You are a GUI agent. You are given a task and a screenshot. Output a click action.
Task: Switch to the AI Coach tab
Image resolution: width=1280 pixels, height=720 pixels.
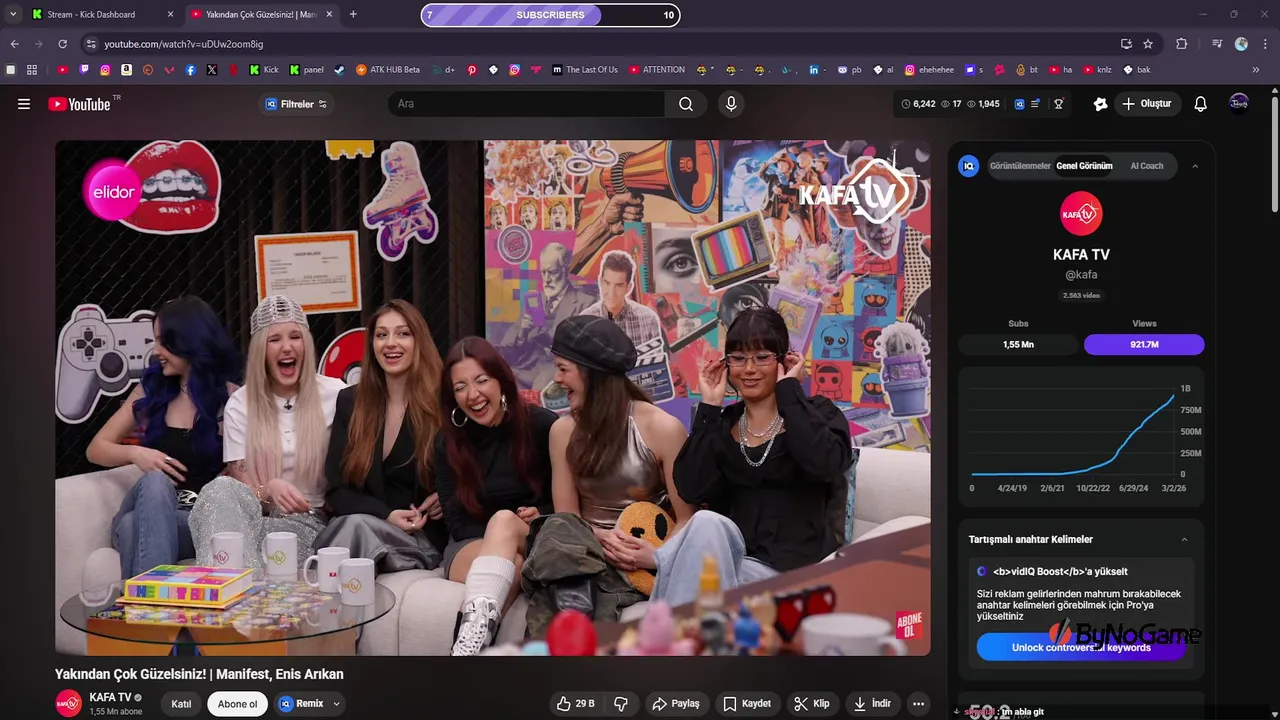pyautogui.click(x=1147, y=166)
